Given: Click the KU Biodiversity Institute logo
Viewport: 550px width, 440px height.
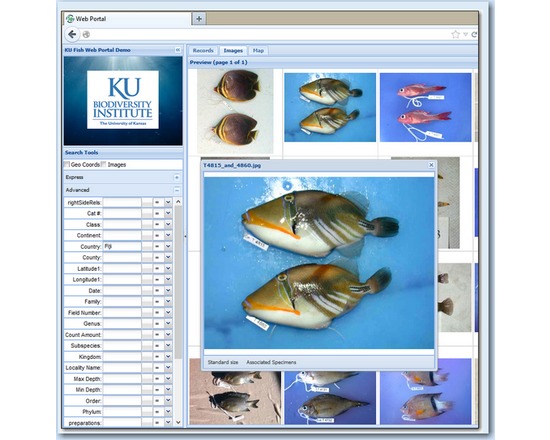Looking at the screenshot, I should pyautogui.click(x=123, y=100).
